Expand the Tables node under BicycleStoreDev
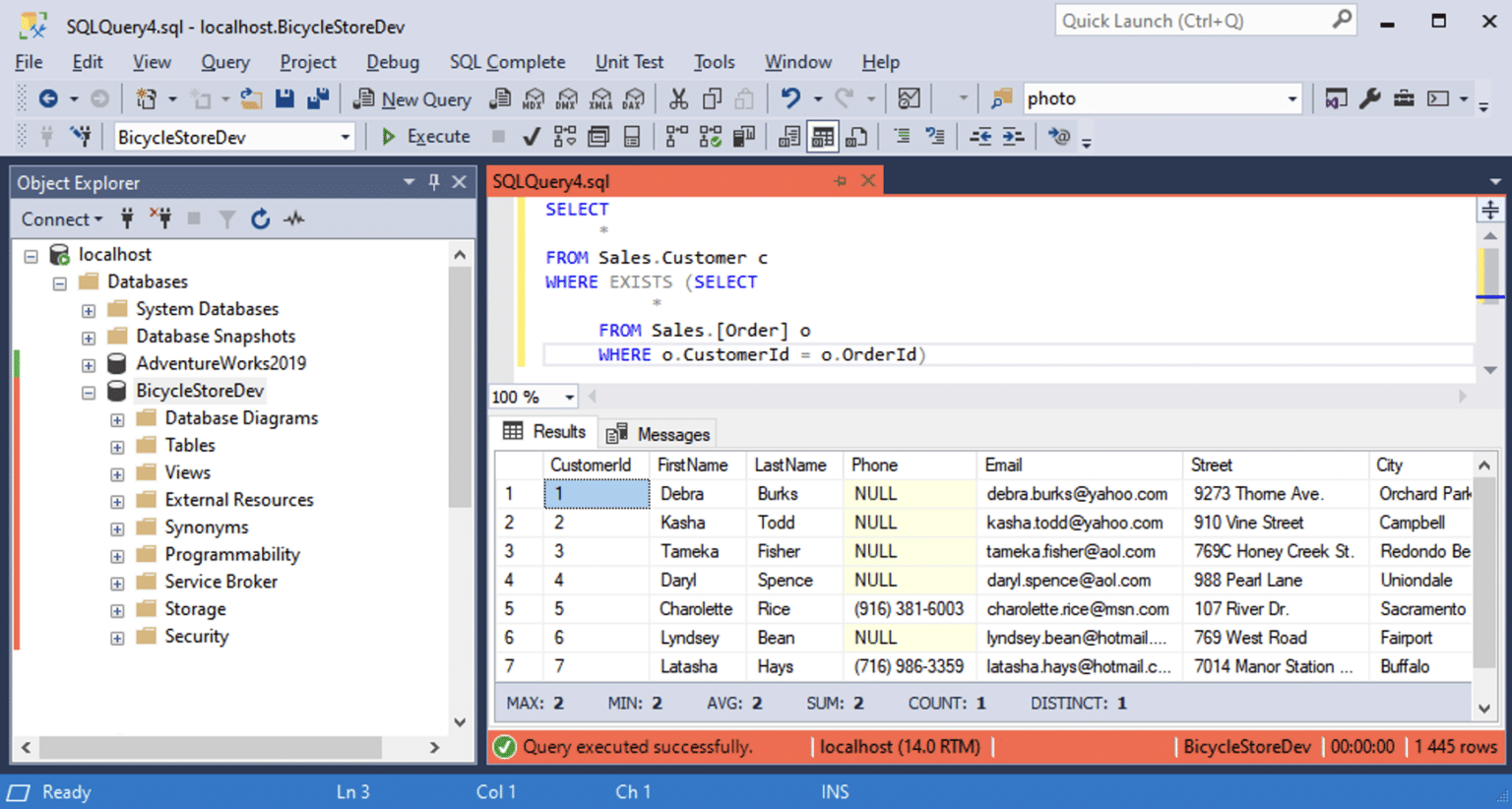1512x809 pixels. point(116,445)
